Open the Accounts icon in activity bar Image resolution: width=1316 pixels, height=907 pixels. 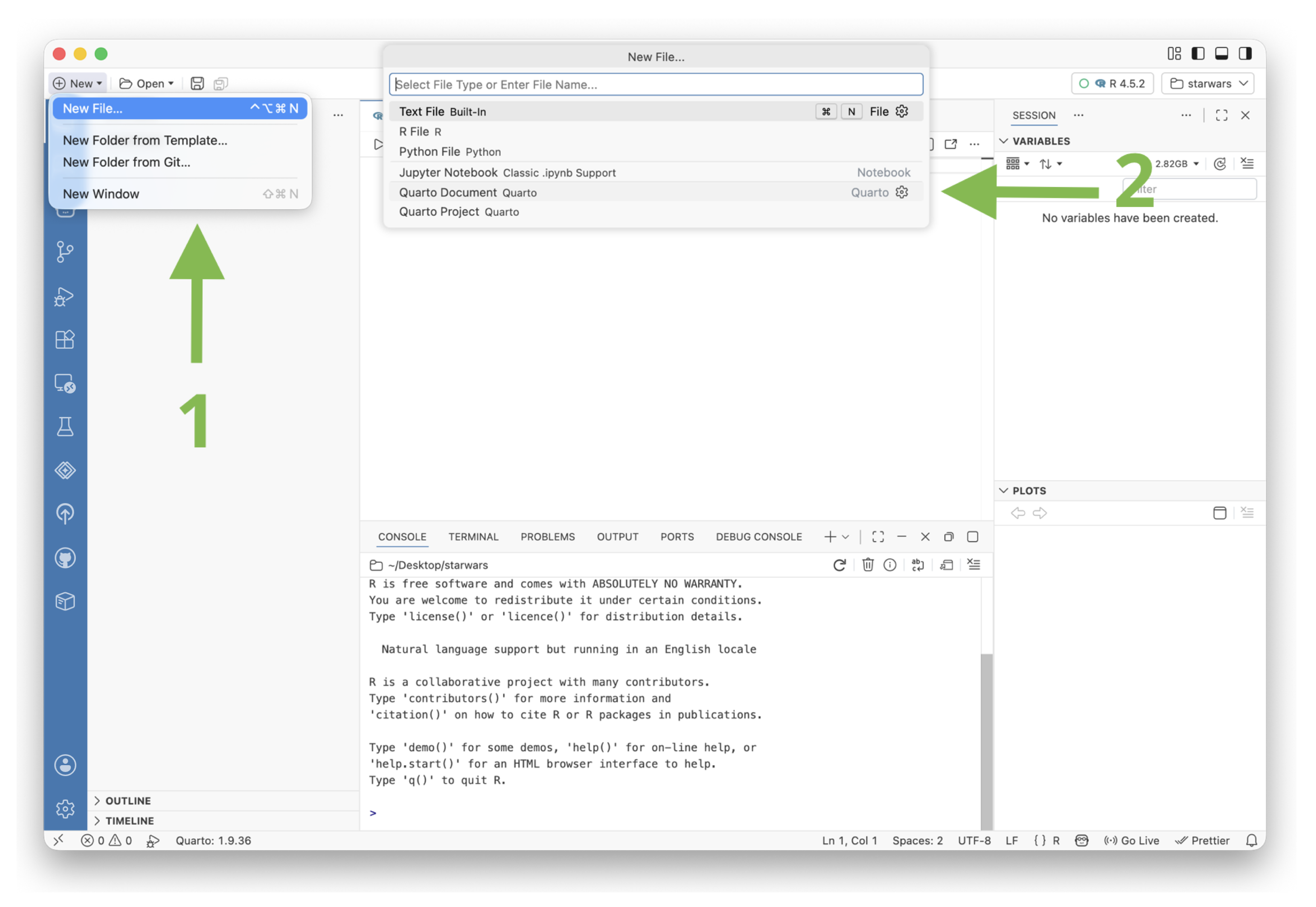[65, 765]
